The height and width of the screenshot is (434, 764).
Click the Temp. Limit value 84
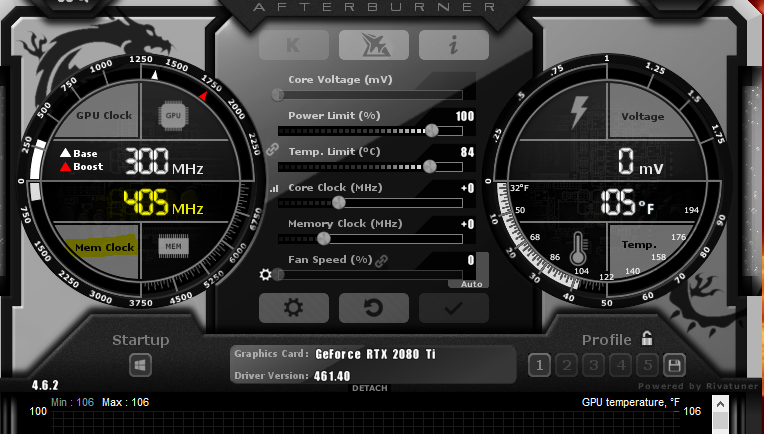467,152
